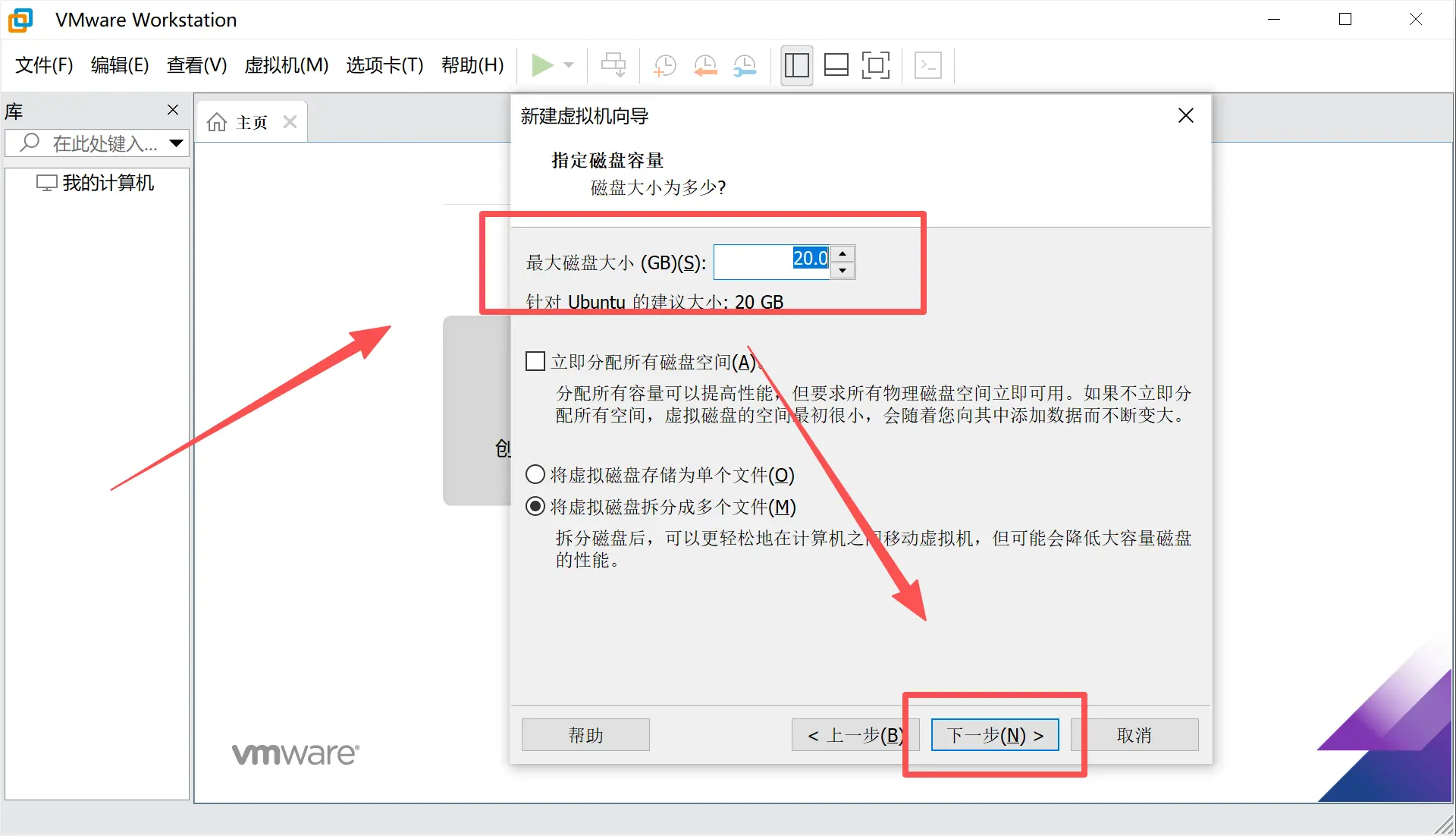Click the 指定磁盘容量 heading text
This screenshot has height=836, width=1456.
point(607,160)
